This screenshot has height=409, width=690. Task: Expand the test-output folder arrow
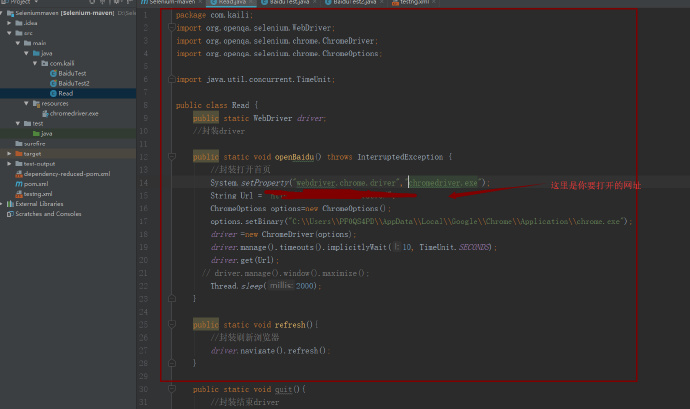tap(9, 164)
